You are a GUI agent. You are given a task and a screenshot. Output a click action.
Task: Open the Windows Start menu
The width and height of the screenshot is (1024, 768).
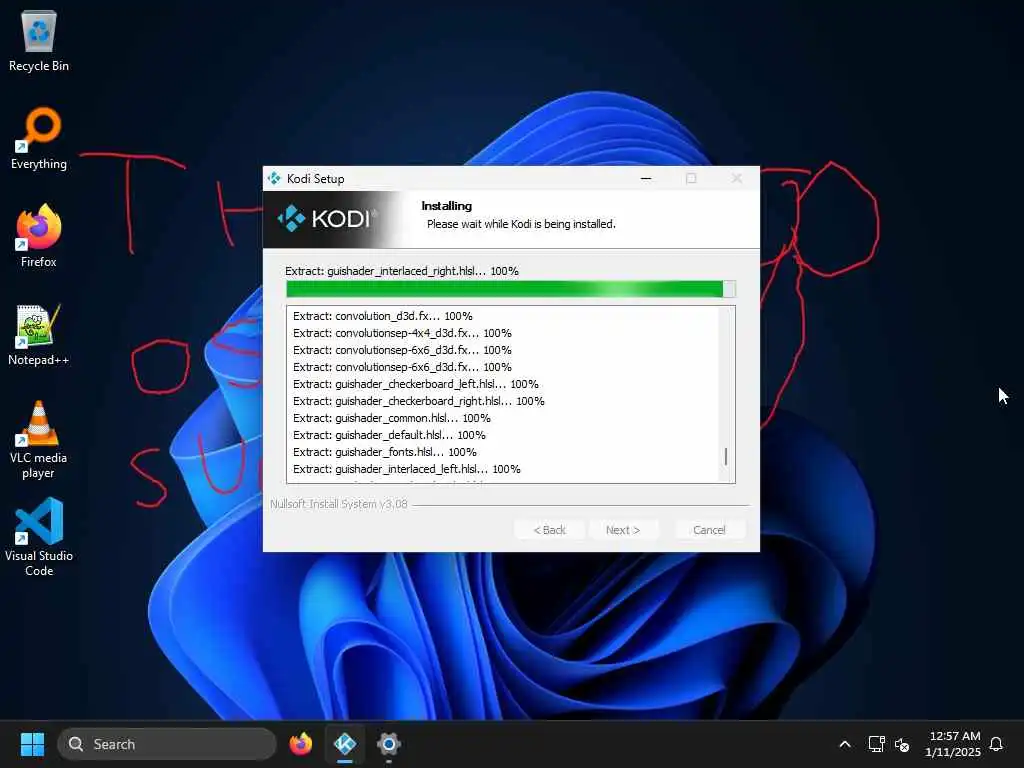[x=32, y=744]
